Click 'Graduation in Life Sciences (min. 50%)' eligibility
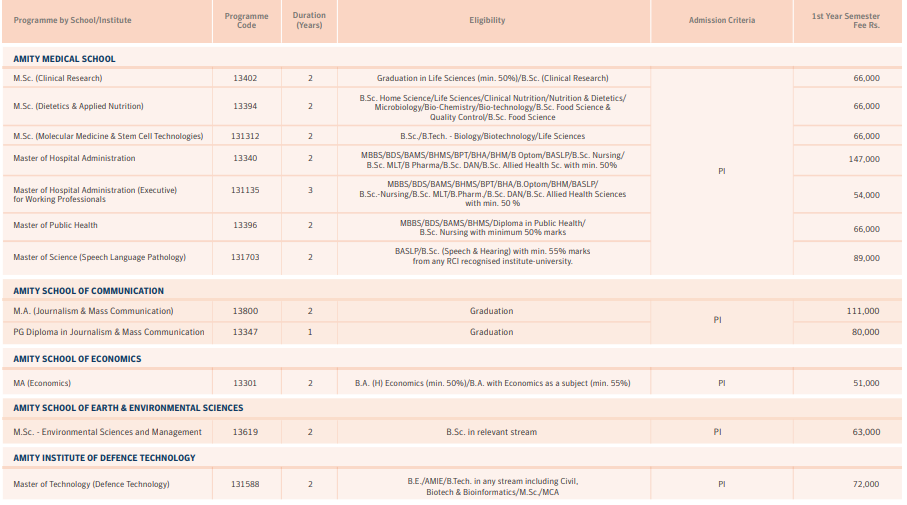Image resolution: width=907 pixels, height=505 pixels. (493, 78)
